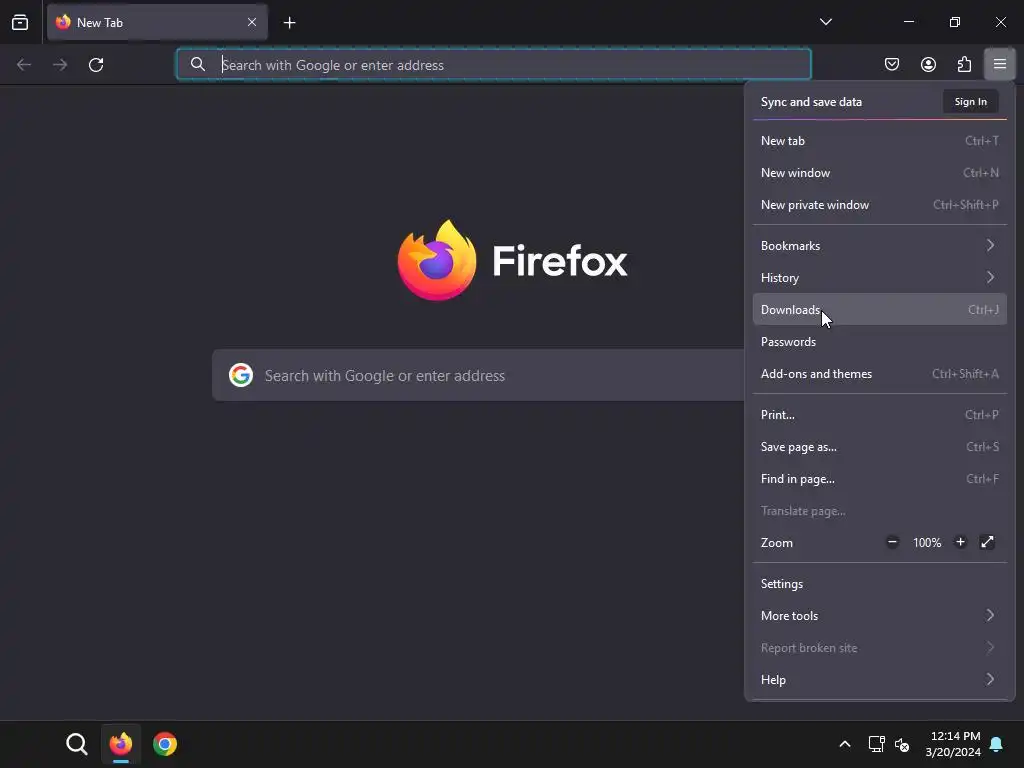
Task: Choose New window menu entry
Action: coord(880,172)
